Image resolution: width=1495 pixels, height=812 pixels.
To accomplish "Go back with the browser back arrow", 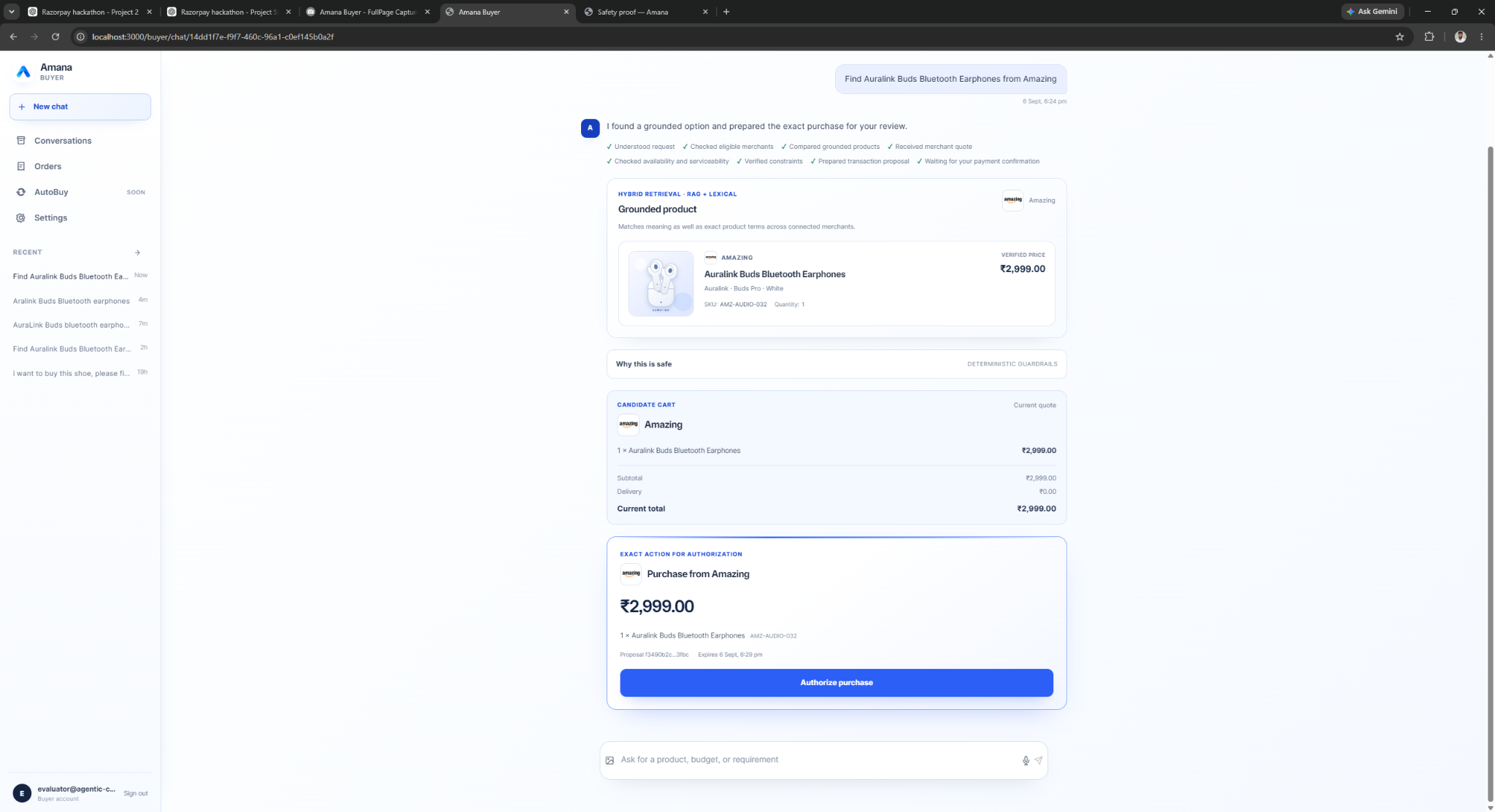I will (x=13, y=36).
